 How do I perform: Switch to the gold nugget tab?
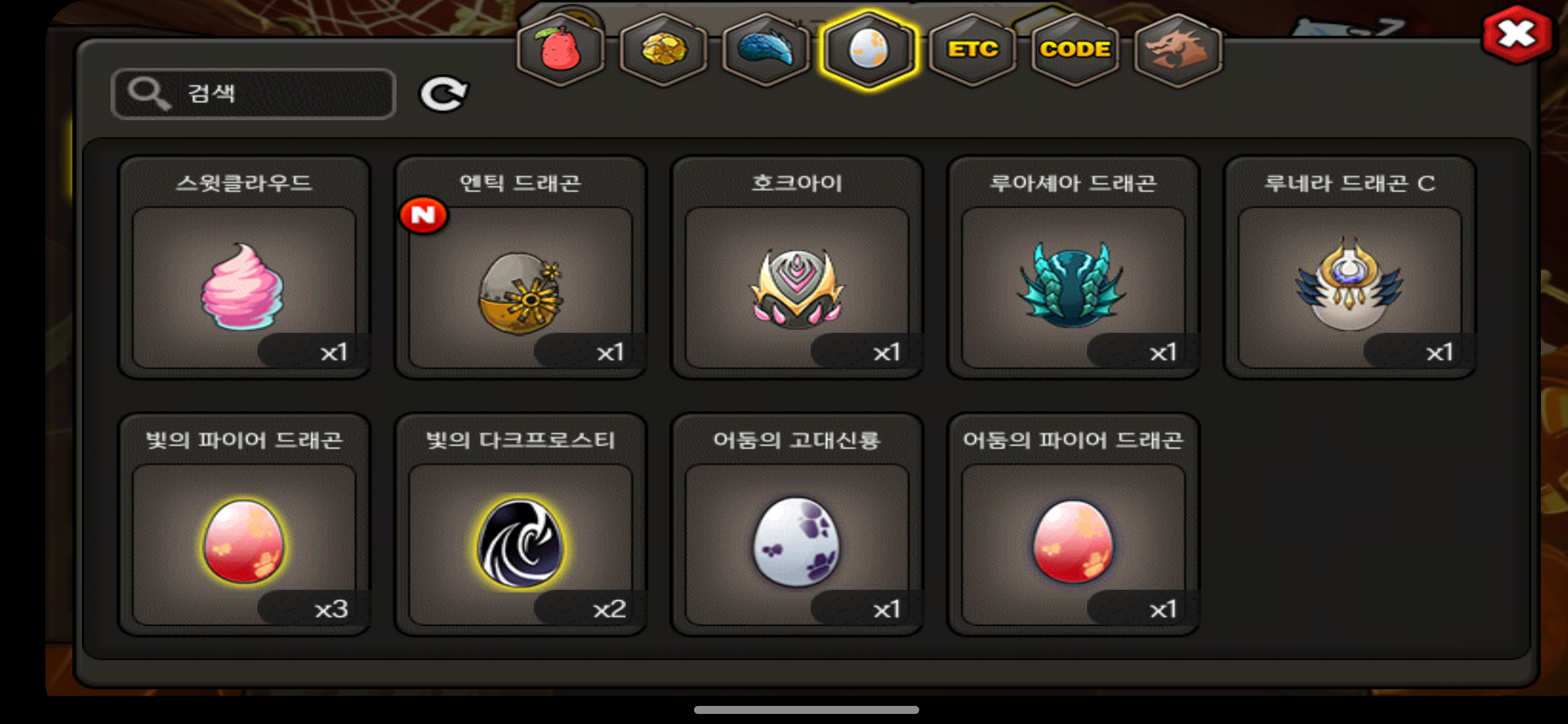663,49
